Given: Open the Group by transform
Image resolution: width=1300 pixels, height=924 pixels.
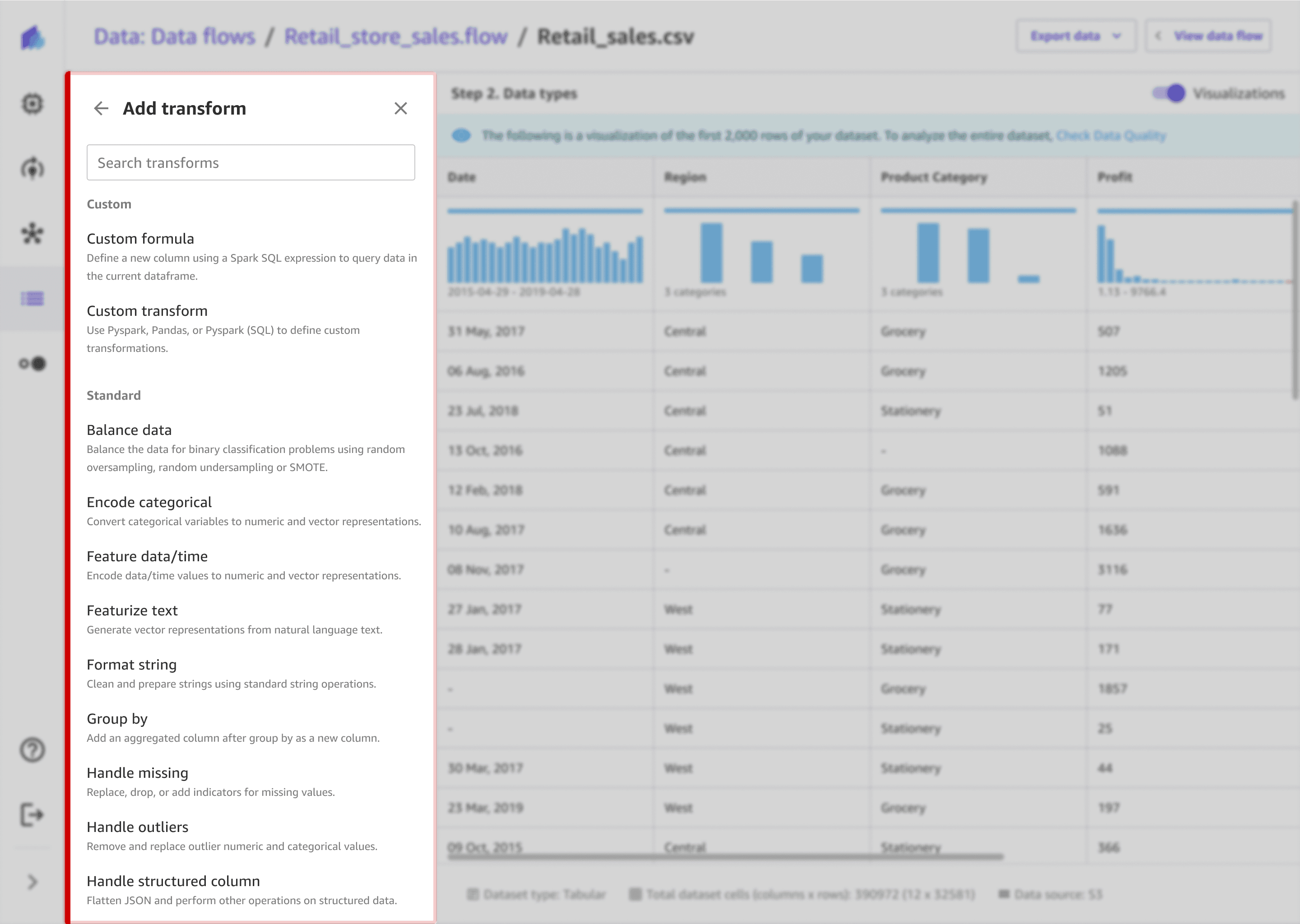Looking at the screenshot, I should [116, 719].
